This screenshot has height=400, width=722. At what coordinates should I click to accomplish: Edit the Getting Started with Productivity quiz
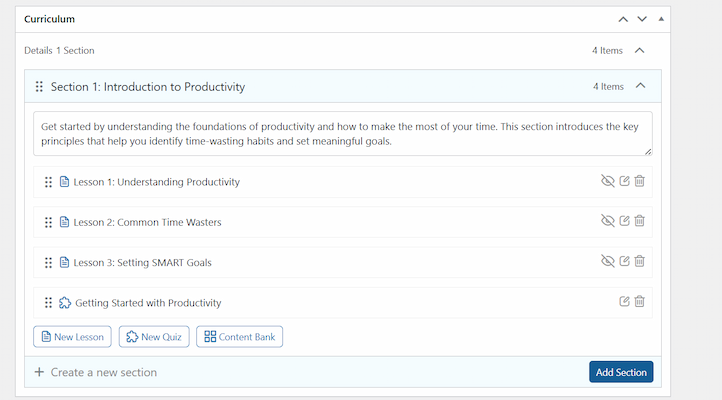pos(625,302)
